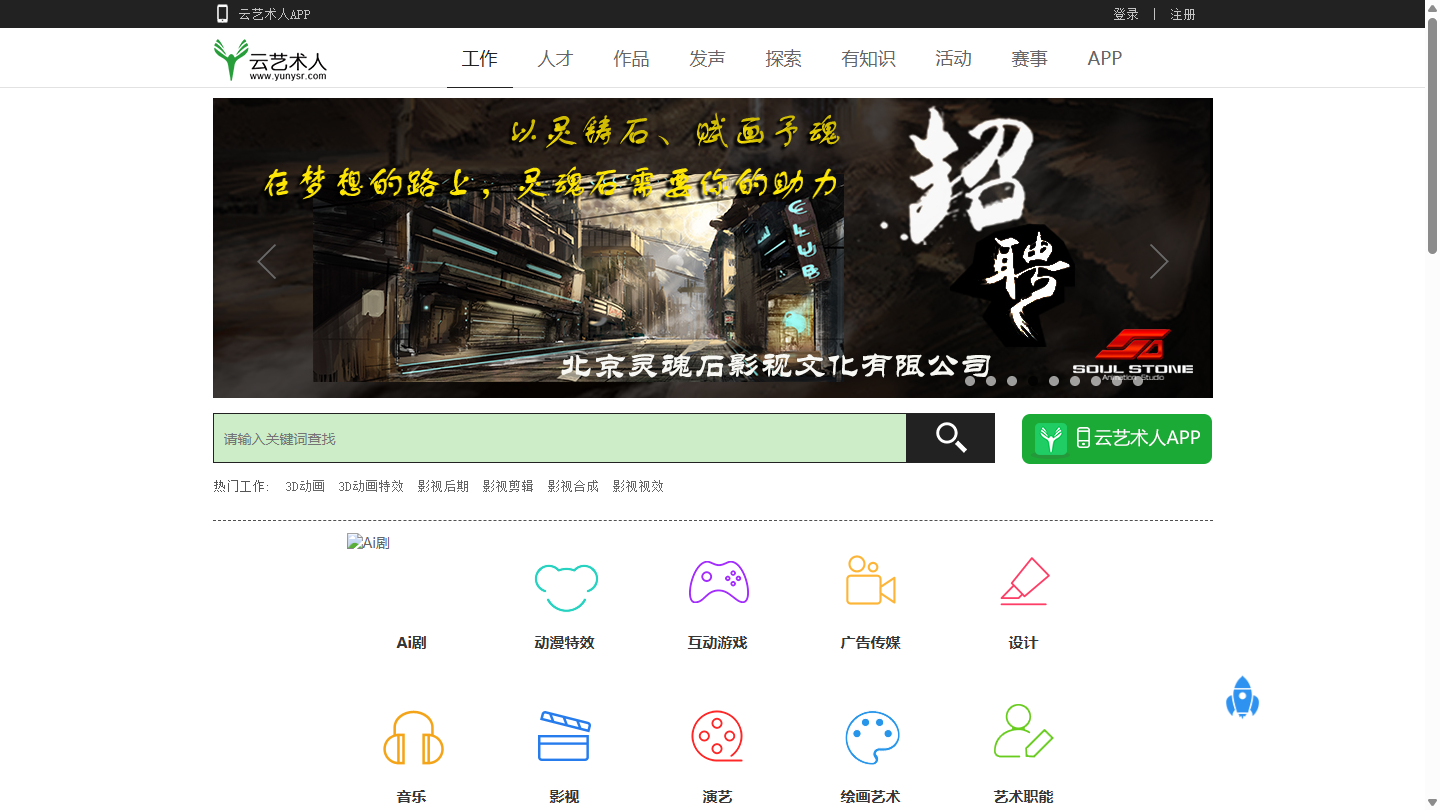The image size is (1440, 810).
Task: Select the 互动游戏 gamepad icon
Action: (x=718, y=582)
